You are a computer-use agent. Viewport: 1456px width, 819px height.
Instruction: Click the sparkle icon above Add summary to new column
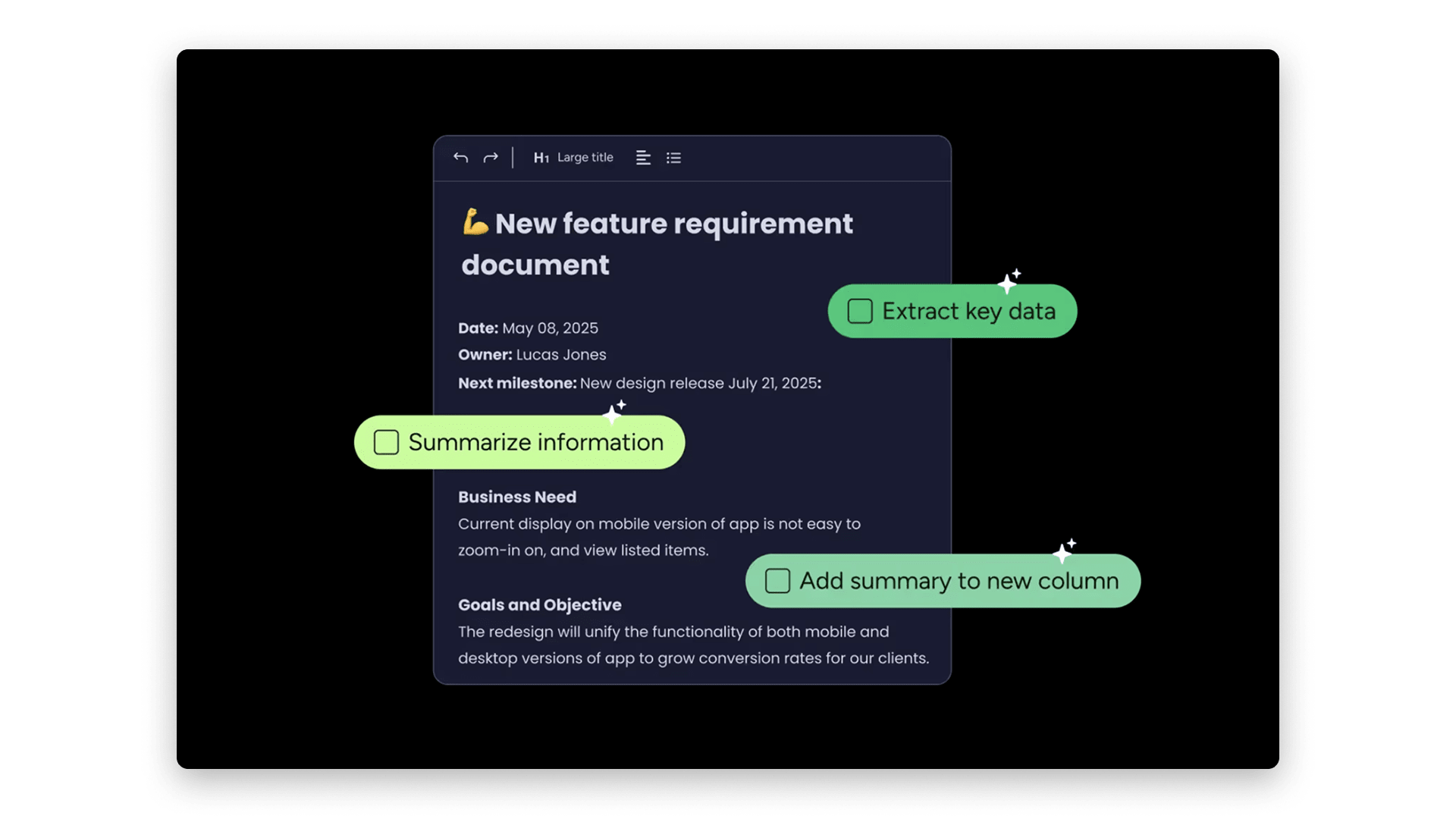coord(1067,548)
